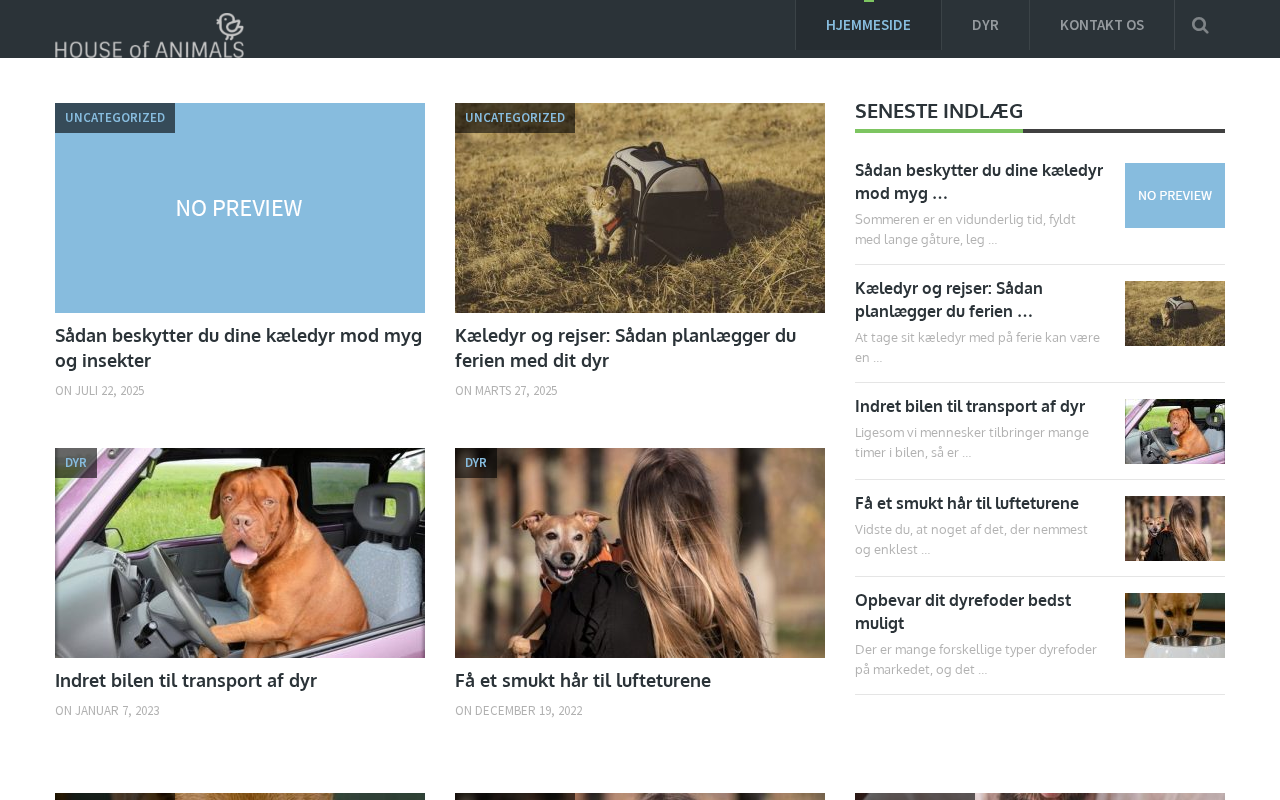
Task: Go to the Hjemmeside menu item
Action: click(868, 25)
